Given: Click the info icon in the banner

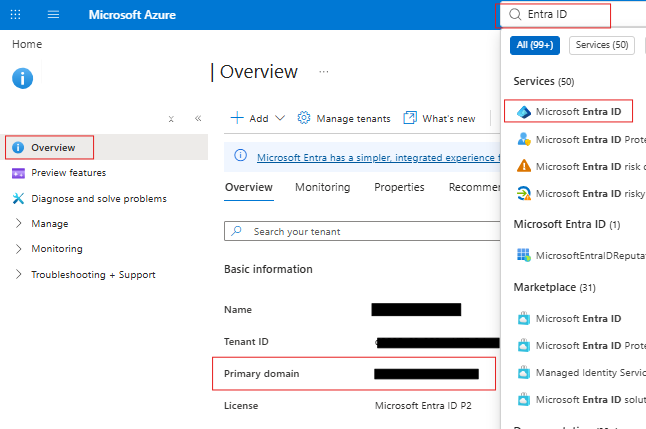Looking at the screenshot, I should (x=241, y=155).
